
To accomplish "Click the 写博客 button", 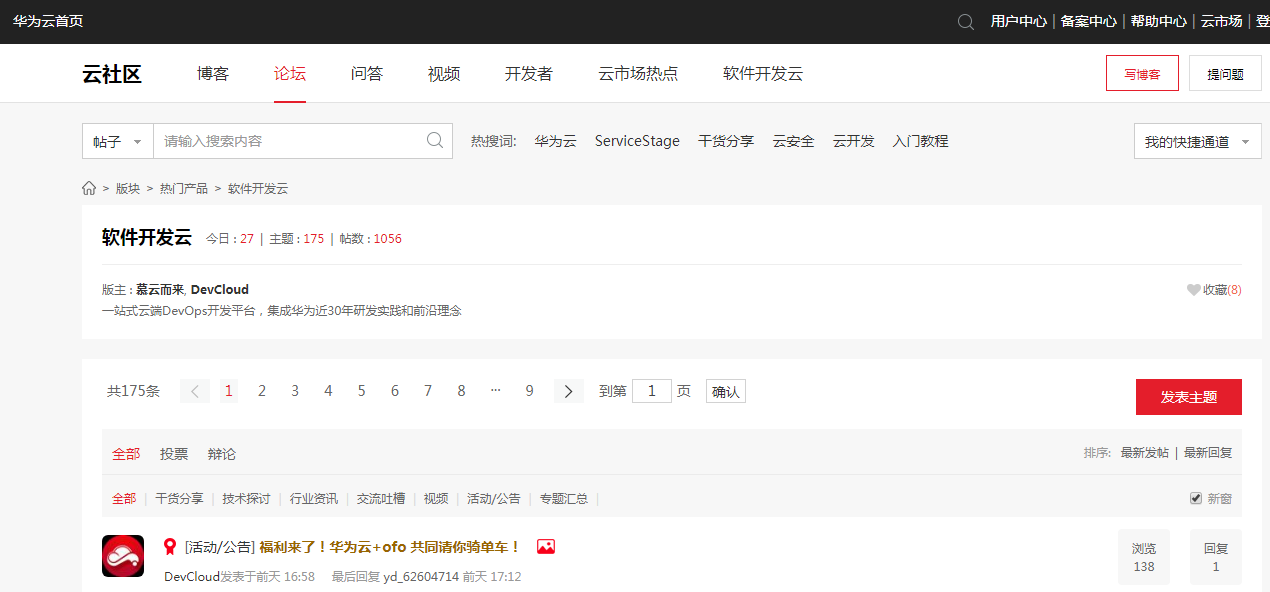I will (1142, 73).
